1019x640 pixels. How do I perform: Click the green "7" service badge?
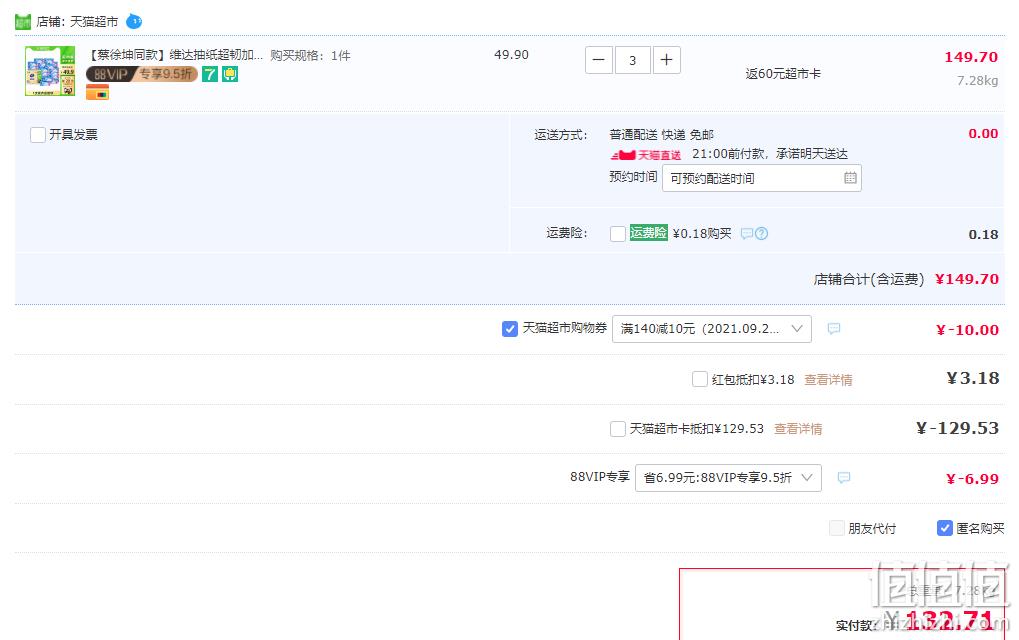point(210,74)
